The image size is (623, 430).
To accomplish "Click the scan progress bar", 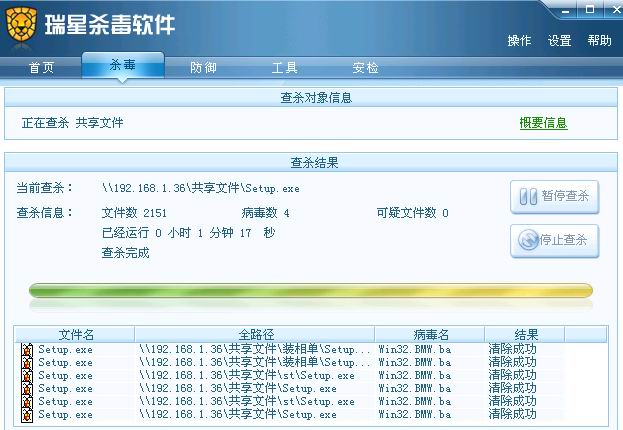I will [x=311, y=291].
